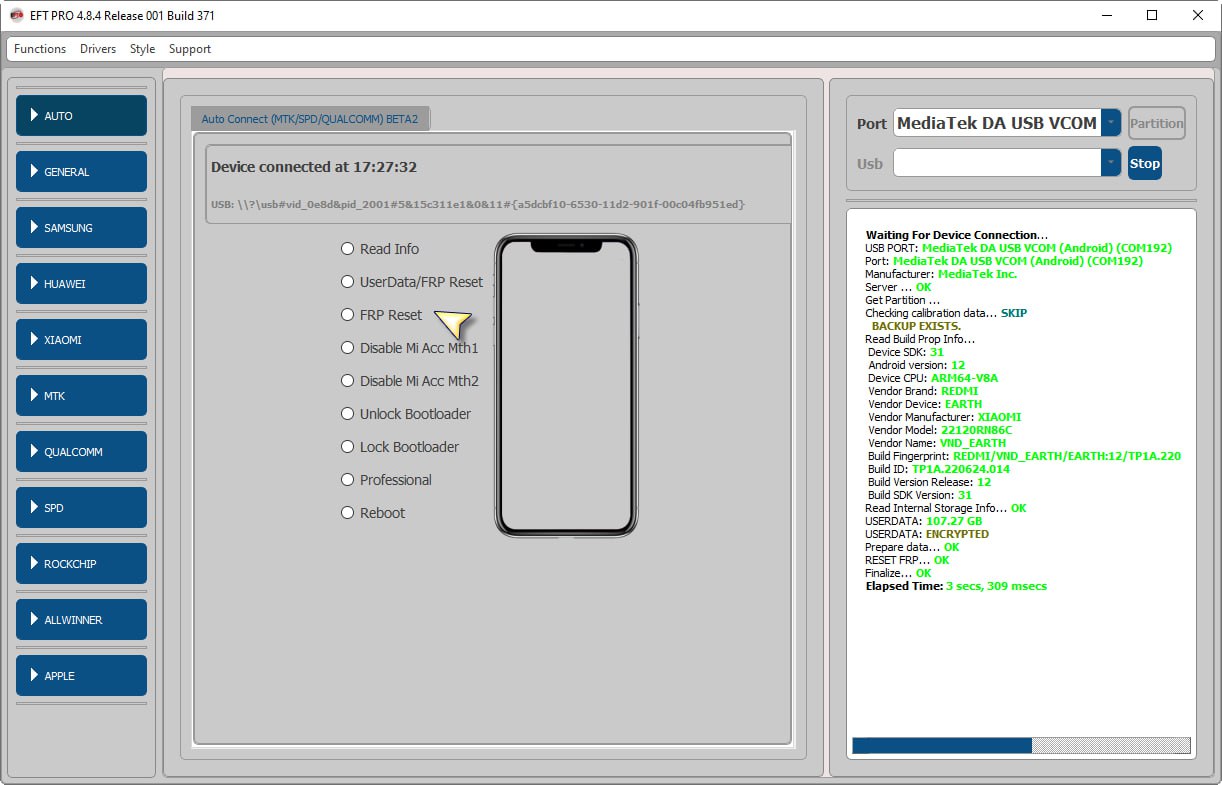Expand the HUAWEI sidebar section
This screenshot has width=1222, height=785.
(81, 284)
